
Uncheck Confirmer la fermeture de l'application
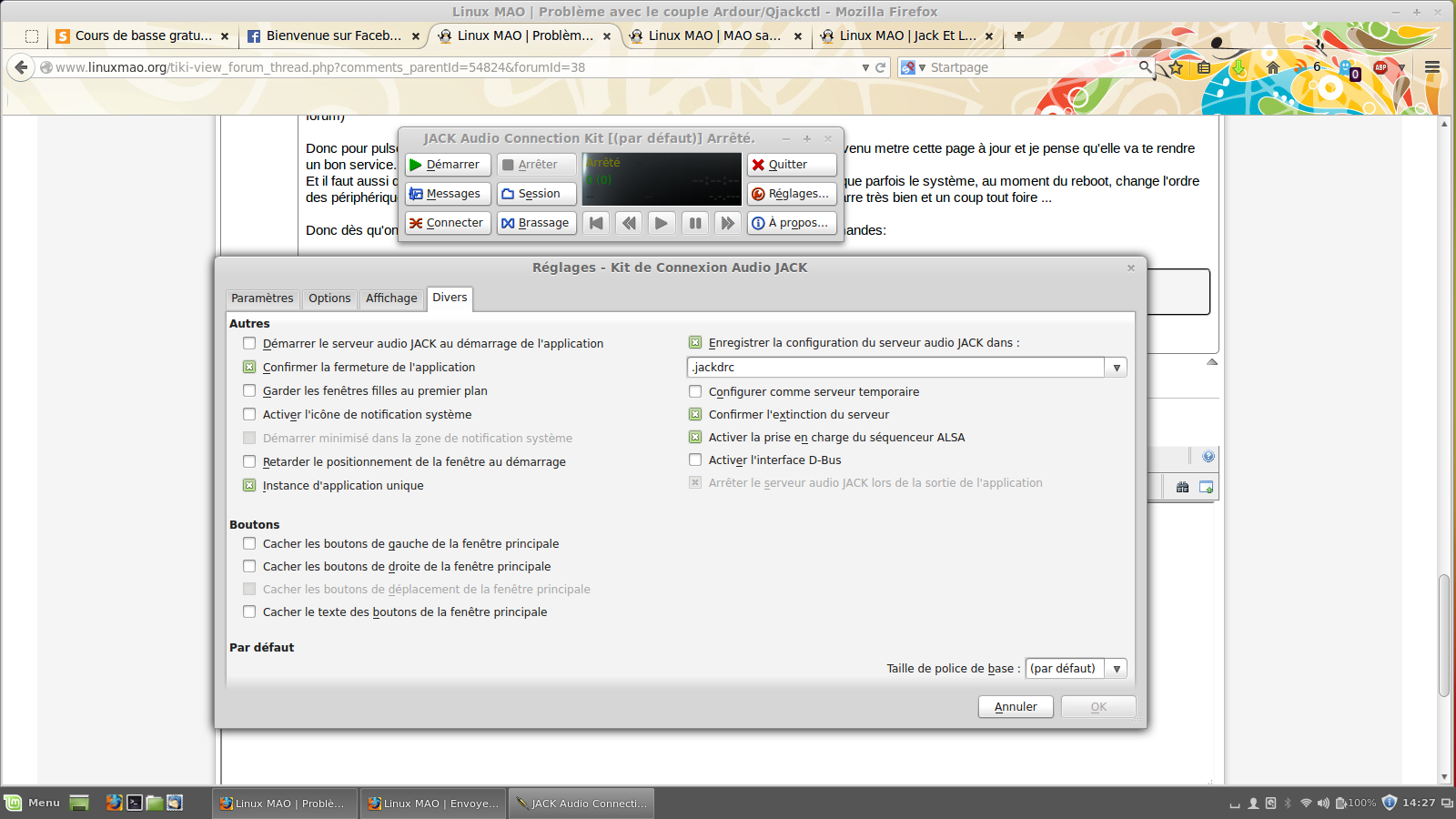(249, 367)
